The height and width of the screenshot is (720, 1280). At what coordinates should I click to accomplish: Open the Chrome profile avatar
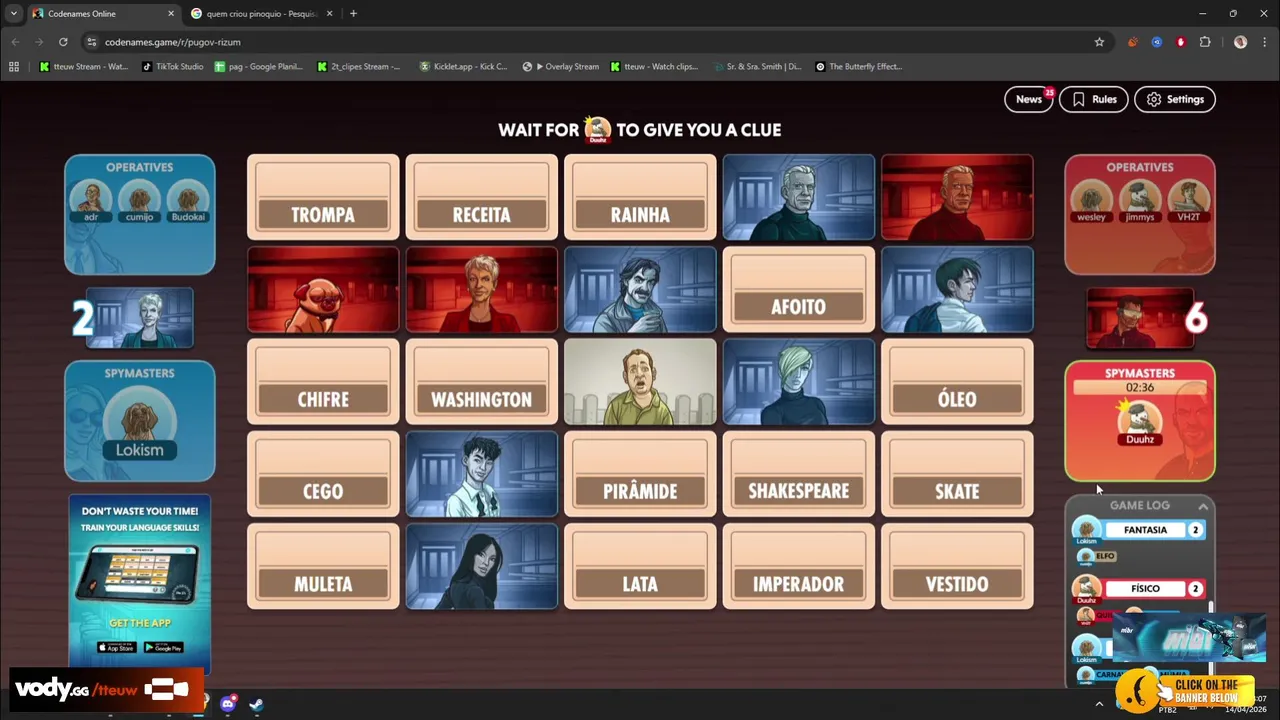[1240, 42]
